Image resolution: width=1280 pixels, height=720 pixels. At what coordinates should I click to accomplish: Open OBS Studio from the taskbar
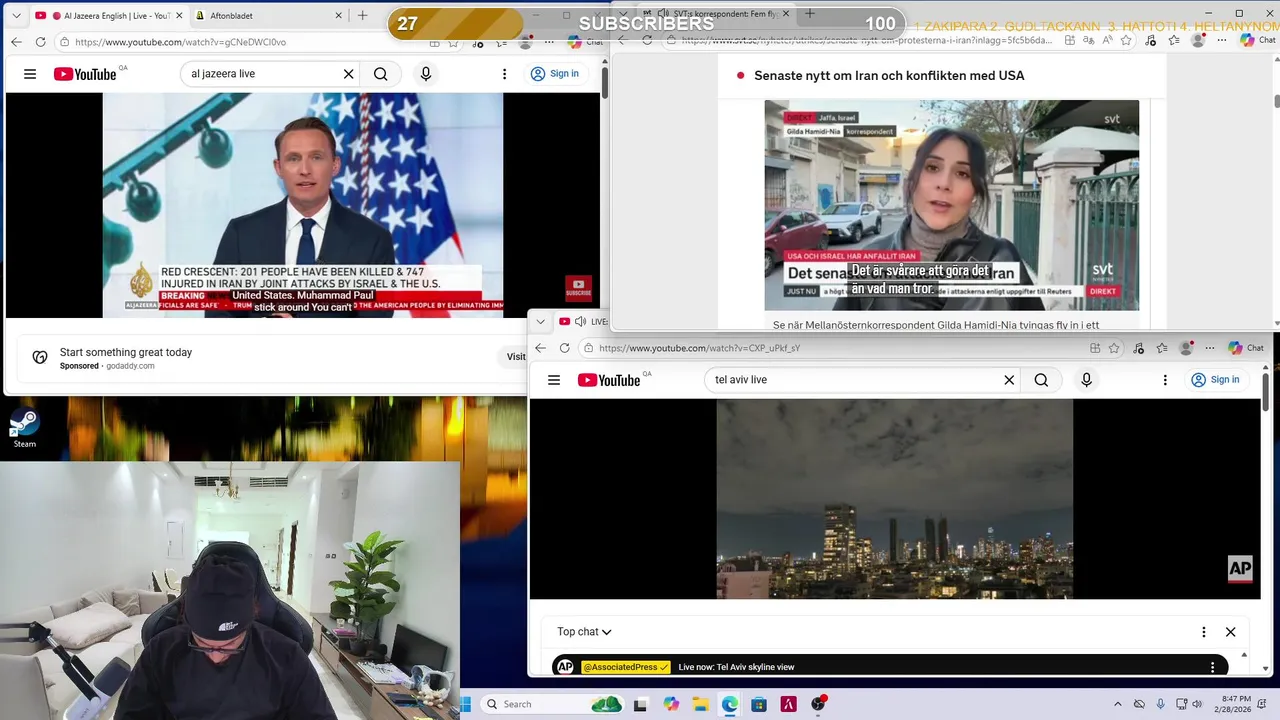818,704
